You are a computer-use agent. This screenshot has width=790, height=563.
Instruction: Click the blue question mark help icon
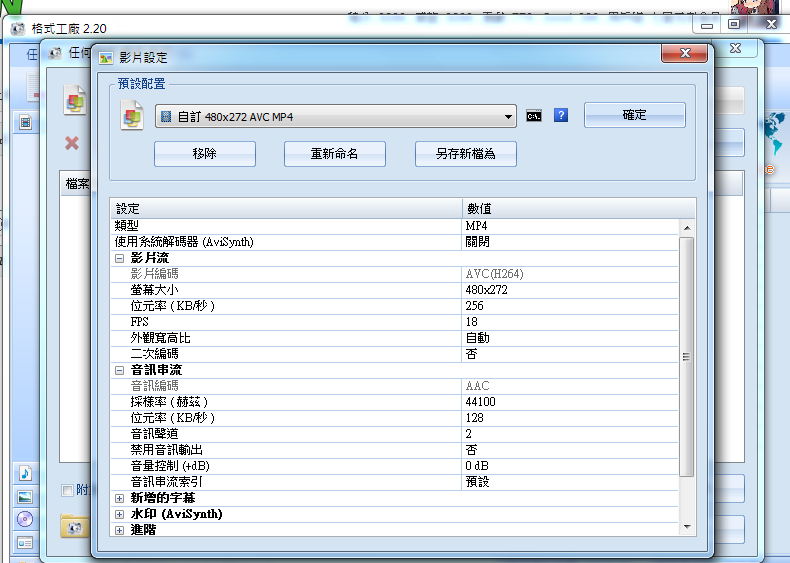pyautogui.click(x=561, y=116)
